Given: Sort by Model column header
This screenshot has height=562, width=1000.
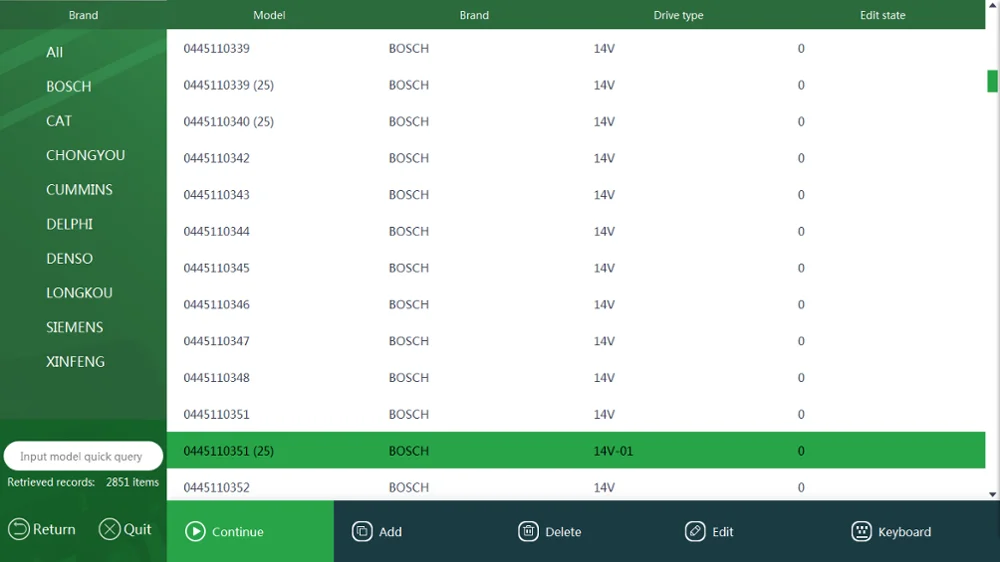Looking at the screenshot, I should 269,15.
